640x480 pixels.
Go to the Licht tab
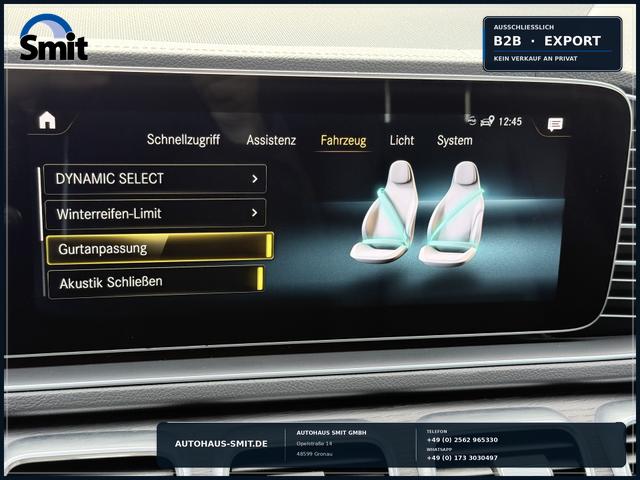[402, 140]
